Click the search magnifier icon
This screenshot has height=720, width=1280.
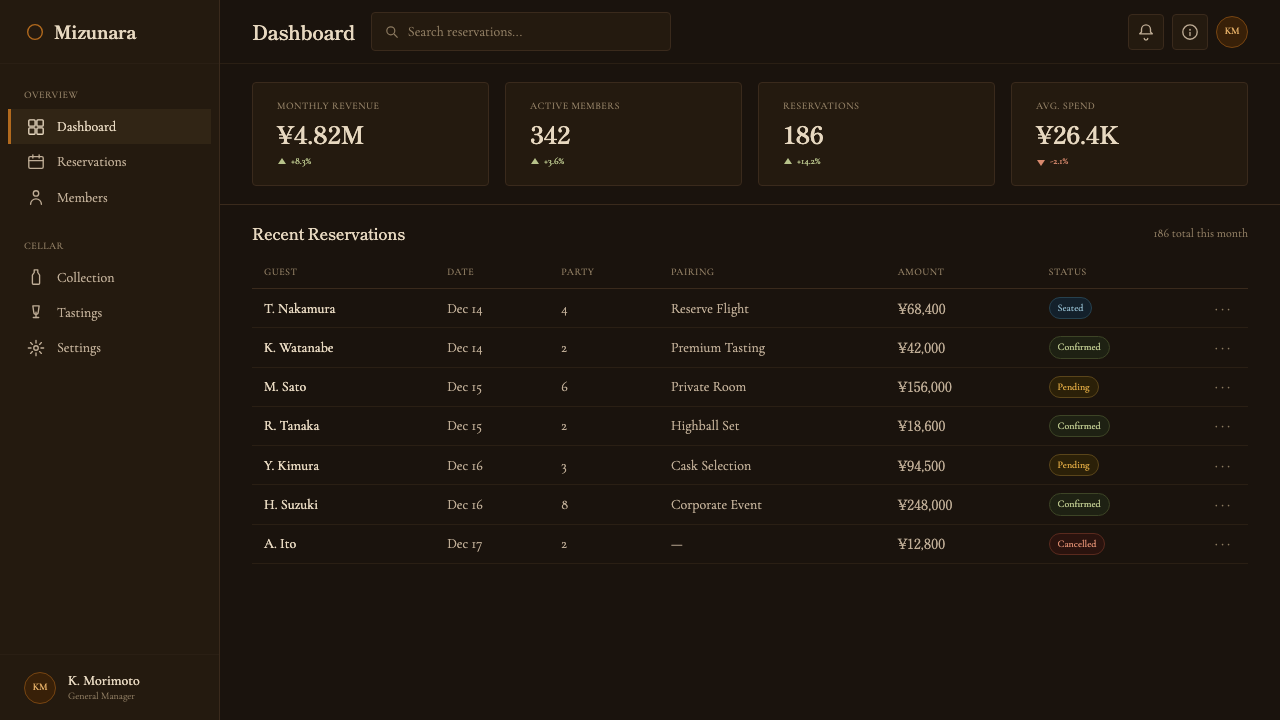[392, 32]
